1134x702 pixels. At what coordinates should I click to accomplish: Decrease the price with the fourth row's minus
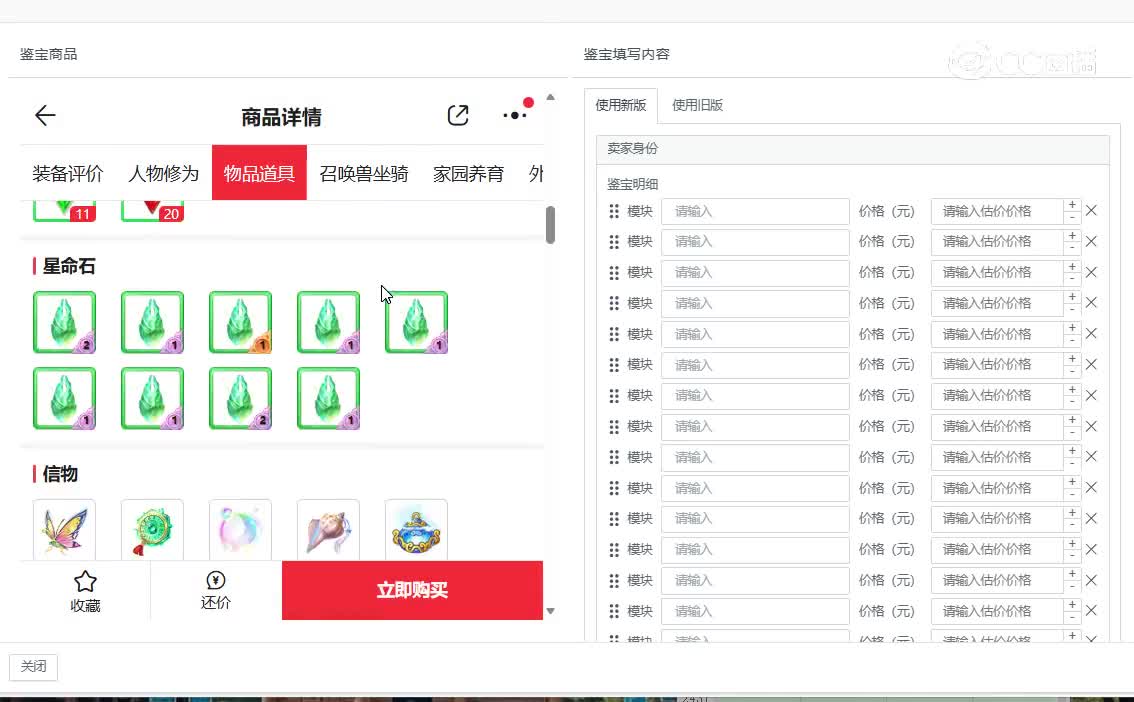coord(1073,309)
